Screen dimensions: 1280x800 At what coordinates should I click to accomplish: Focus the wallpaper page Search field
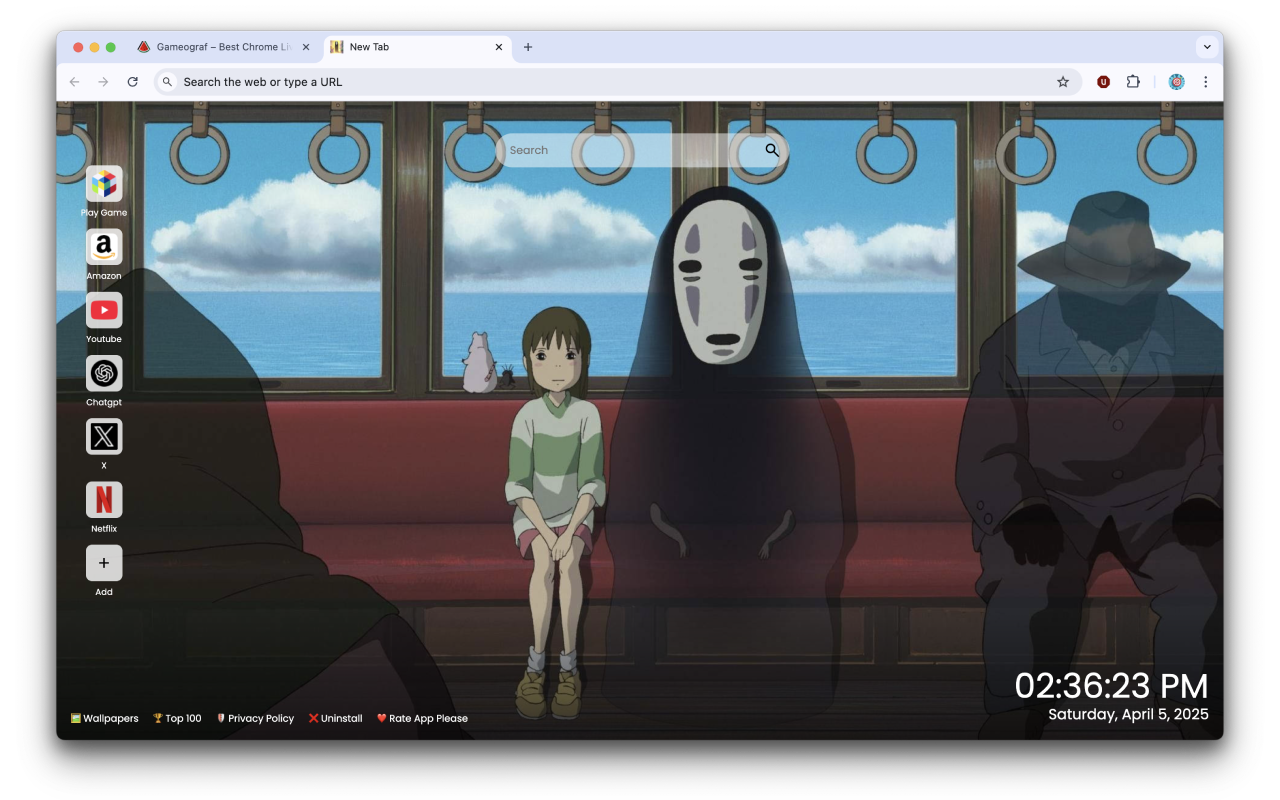[x=642, y=150]
